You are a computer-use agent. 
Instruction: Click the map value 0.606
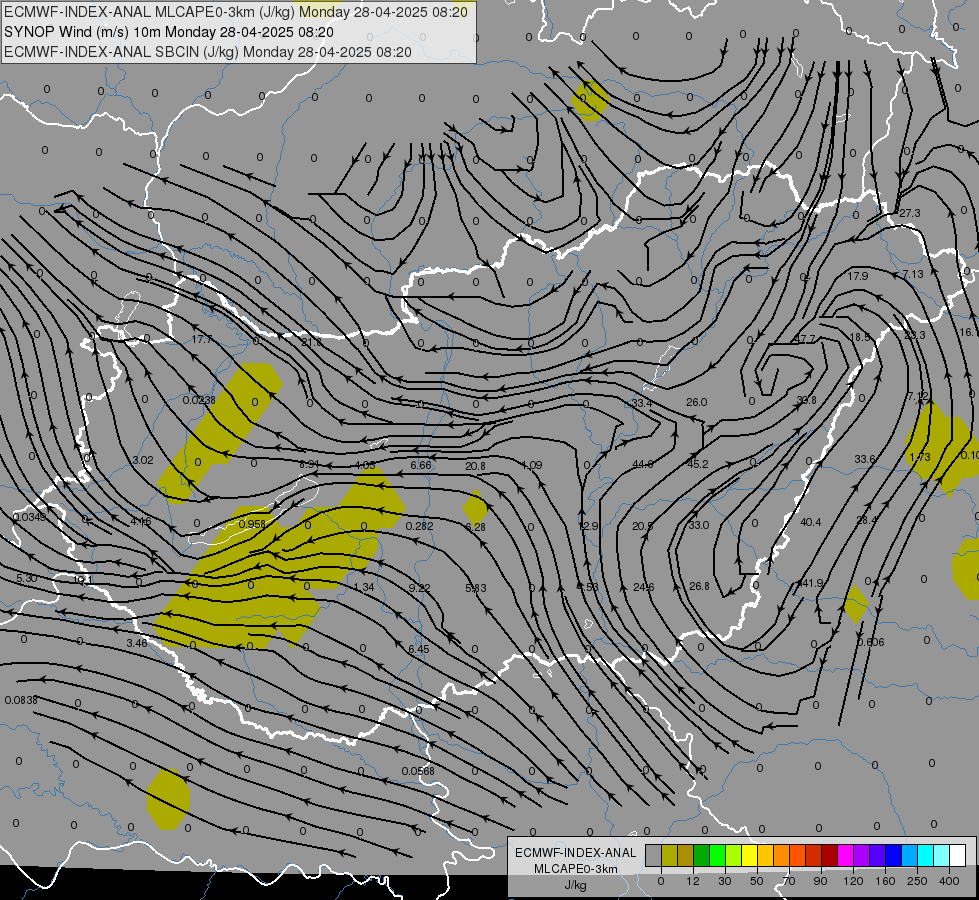click(870, 642)
